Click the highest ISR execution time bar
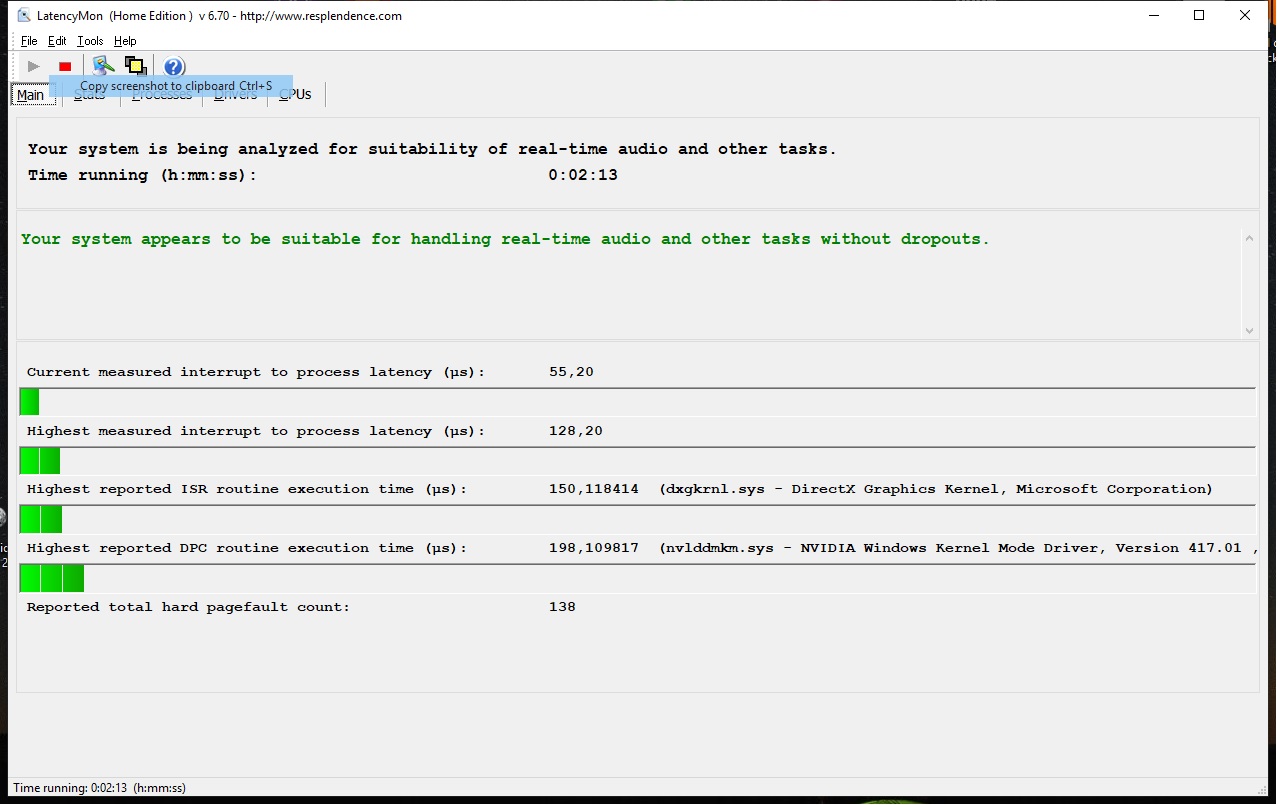This screenshot has height=805, width=1277. [x=41, y=520]
